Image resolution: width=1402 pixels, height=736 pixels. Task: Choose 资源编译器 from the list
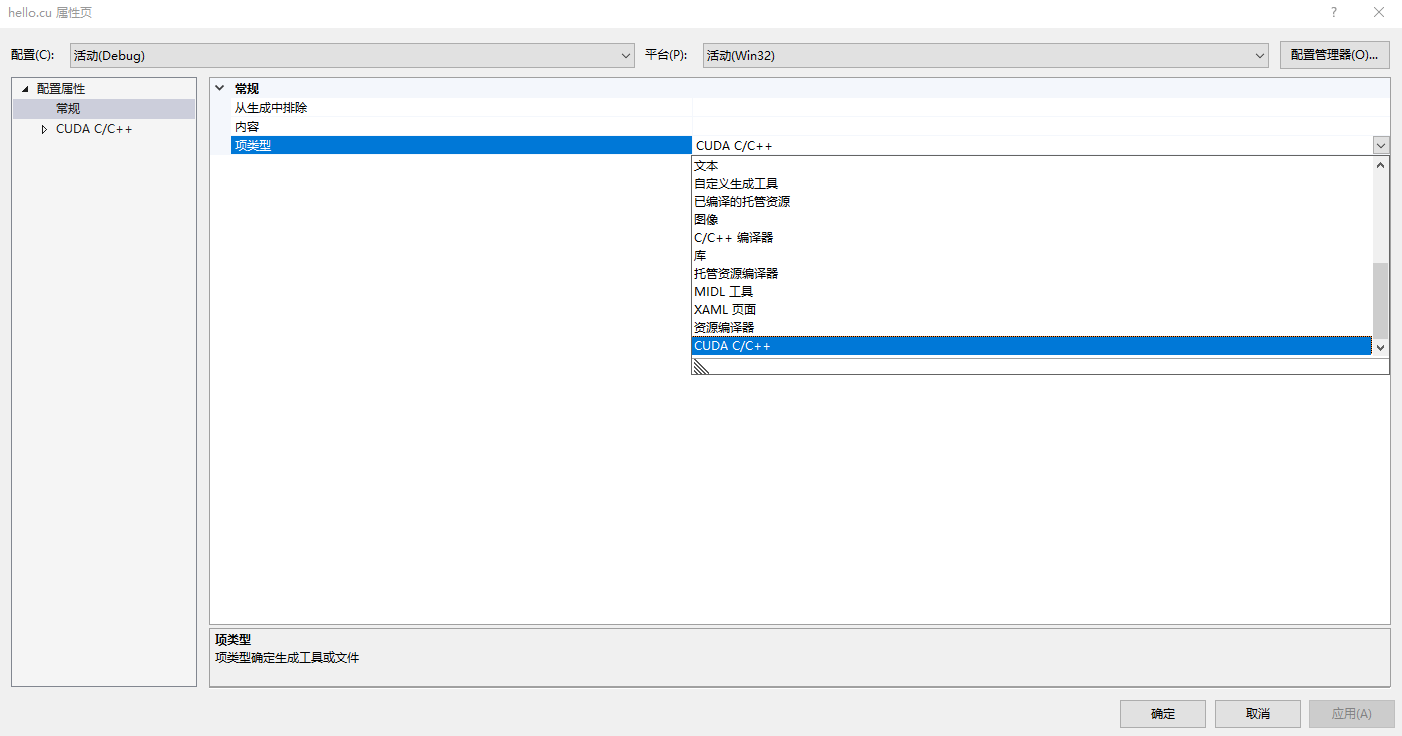[1032, 328]
